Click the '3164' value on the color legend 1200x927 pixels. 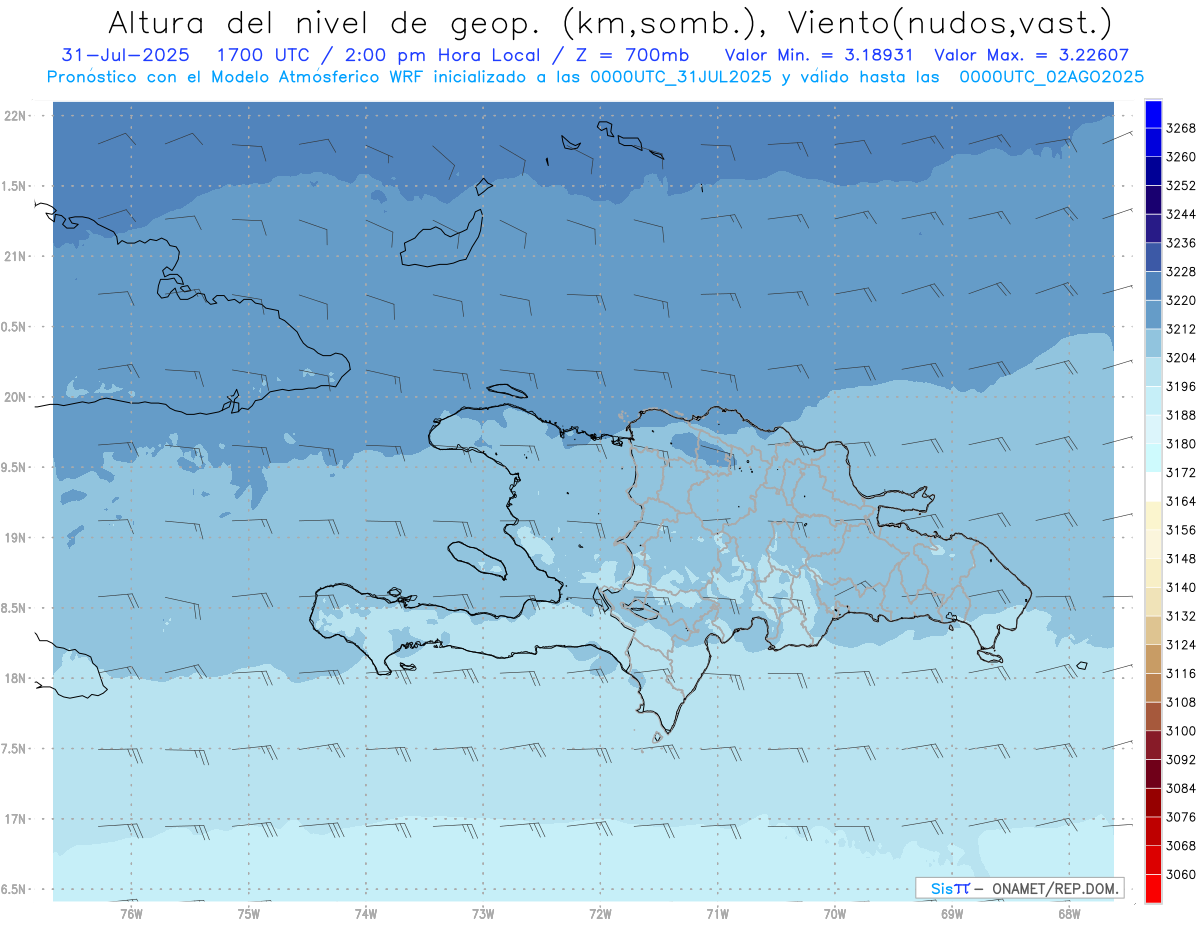[x=1181, y=501]
